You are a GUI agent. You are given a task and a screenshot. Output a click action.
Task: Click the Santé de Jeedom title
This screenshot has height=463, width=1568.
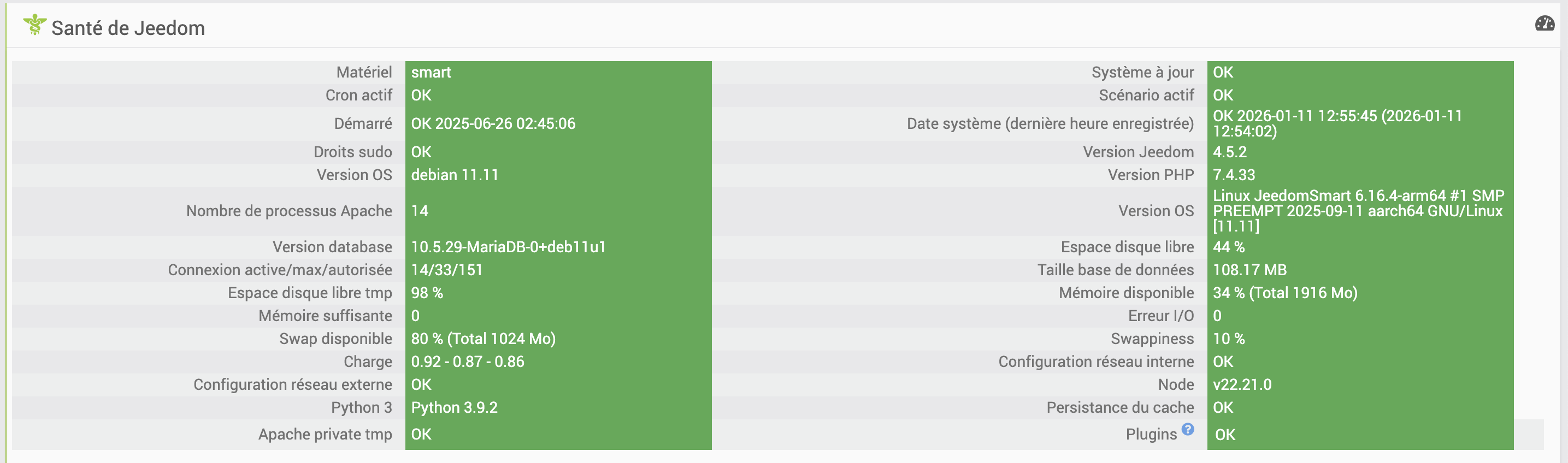pos(128,28)
